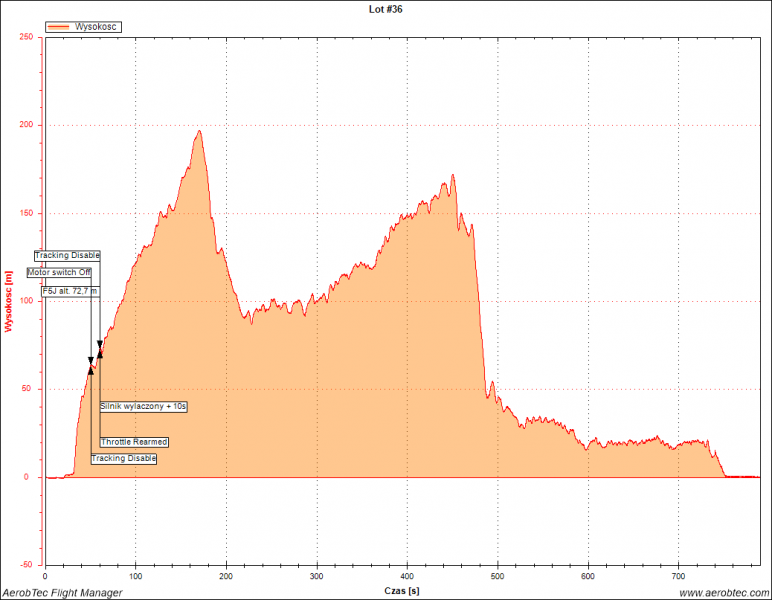
Task: Click the triangle marker at the 72.7 m point
Action: (x=100, y=349)
